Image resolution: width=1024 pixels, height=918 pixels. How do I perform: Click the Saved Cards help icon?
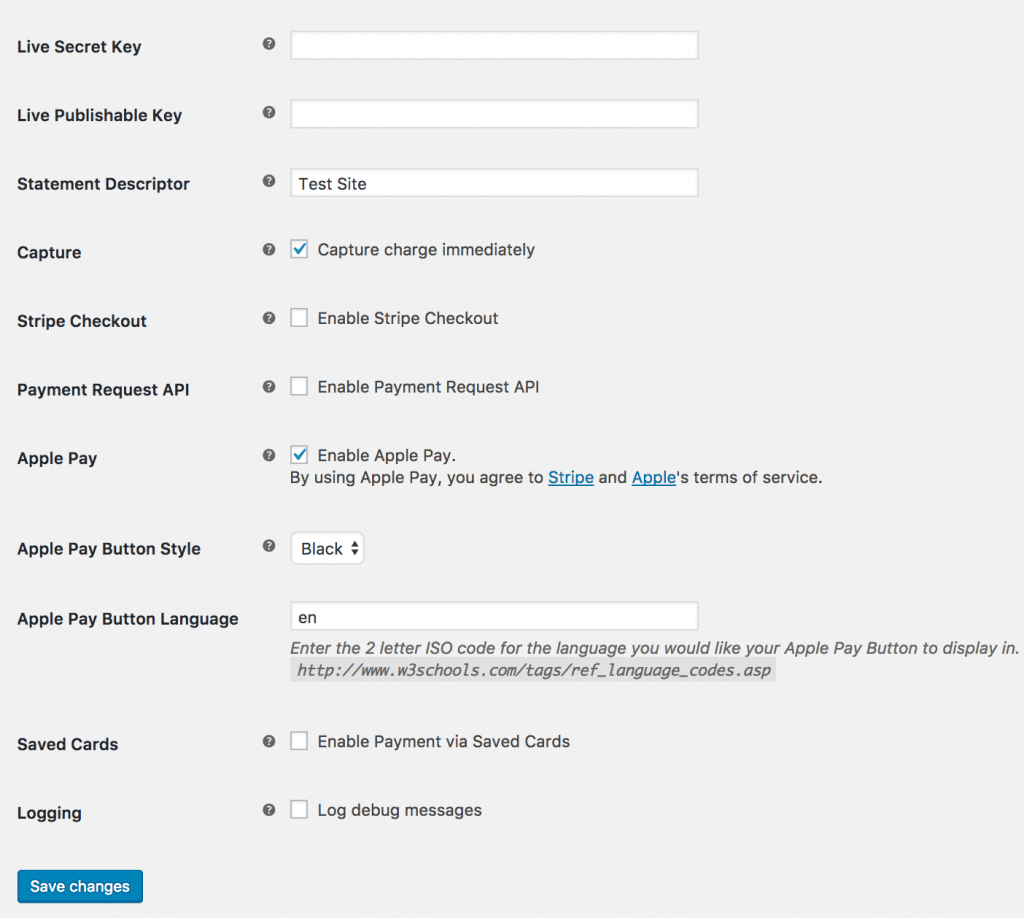[269, 741]
